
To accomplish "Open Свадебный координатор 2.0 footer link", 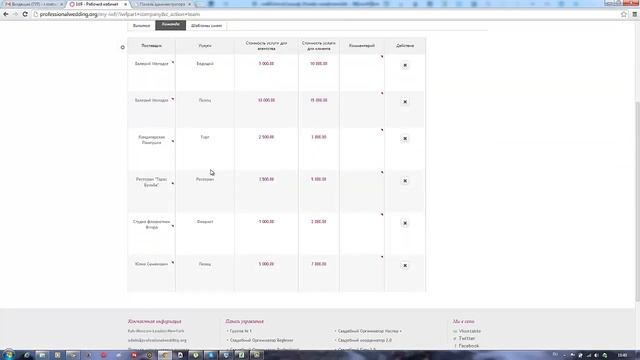I will pos(364,340).
